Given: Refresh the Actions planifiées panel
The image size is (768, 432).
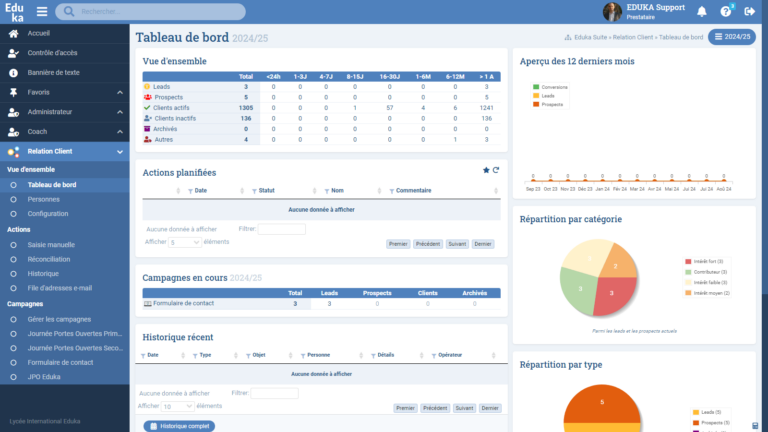Looking at the screenshot, I should tap(496, 170).
